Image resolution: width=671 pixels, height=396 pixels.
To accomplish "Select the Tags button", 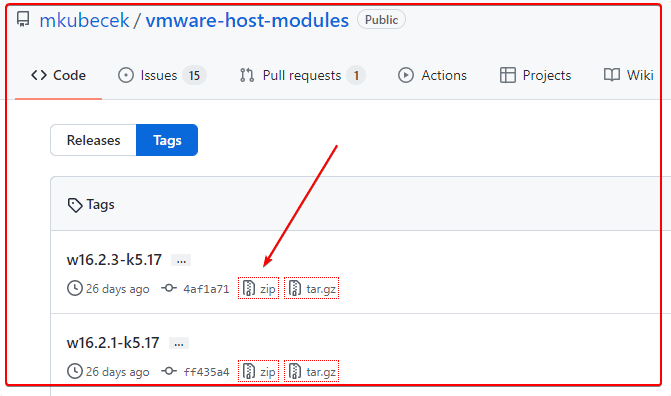I will coord(167,140).
